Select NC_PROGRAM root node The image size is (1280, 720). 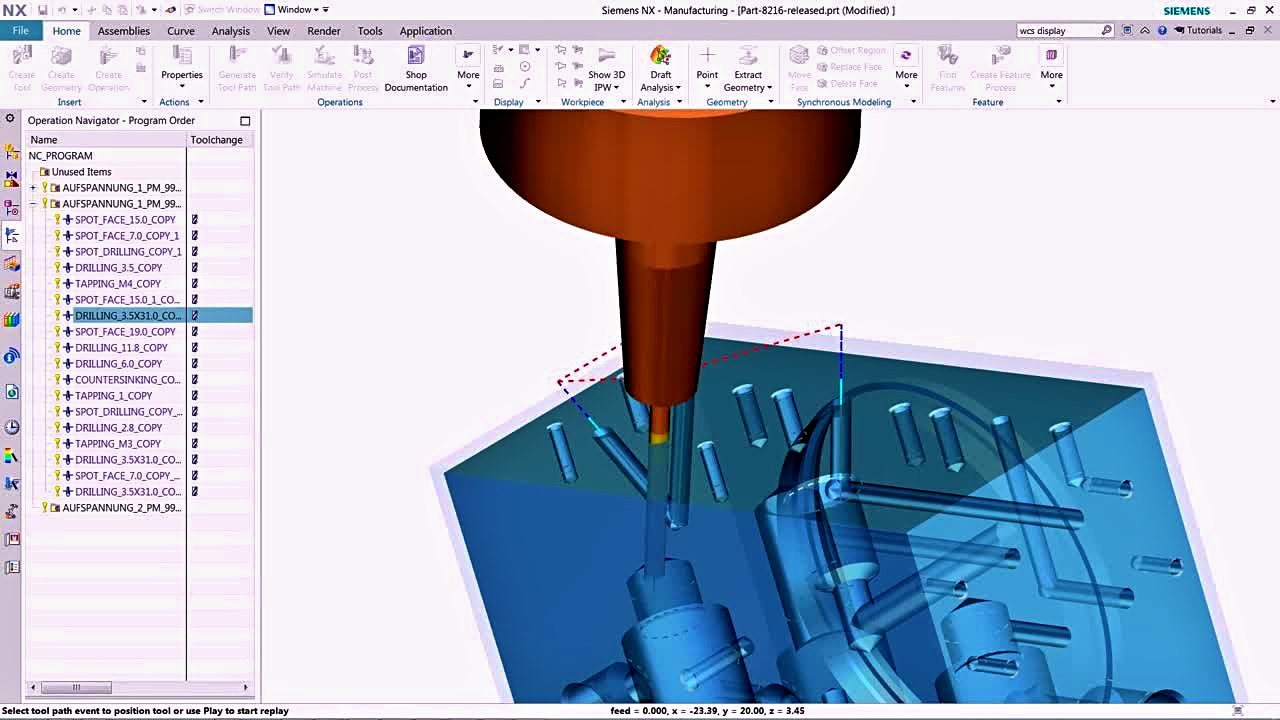coord(61,156)
